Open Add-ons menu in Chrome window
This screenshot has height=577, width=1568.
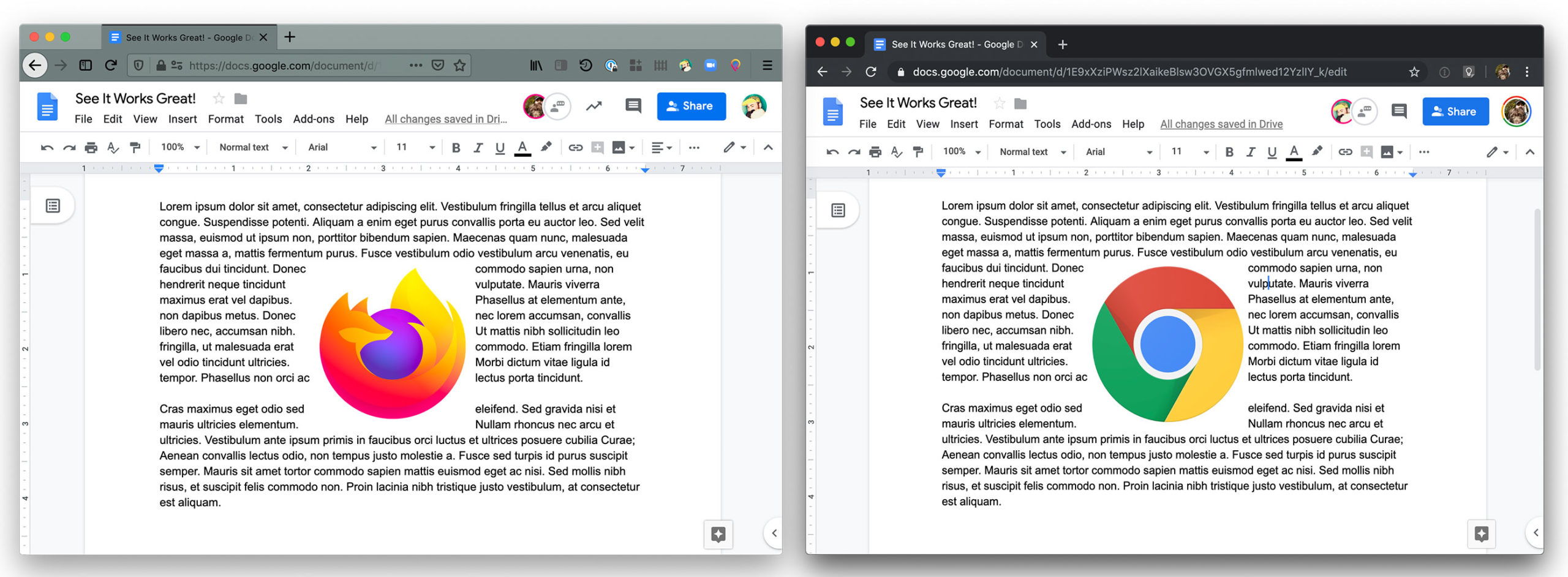(1091, 124)
